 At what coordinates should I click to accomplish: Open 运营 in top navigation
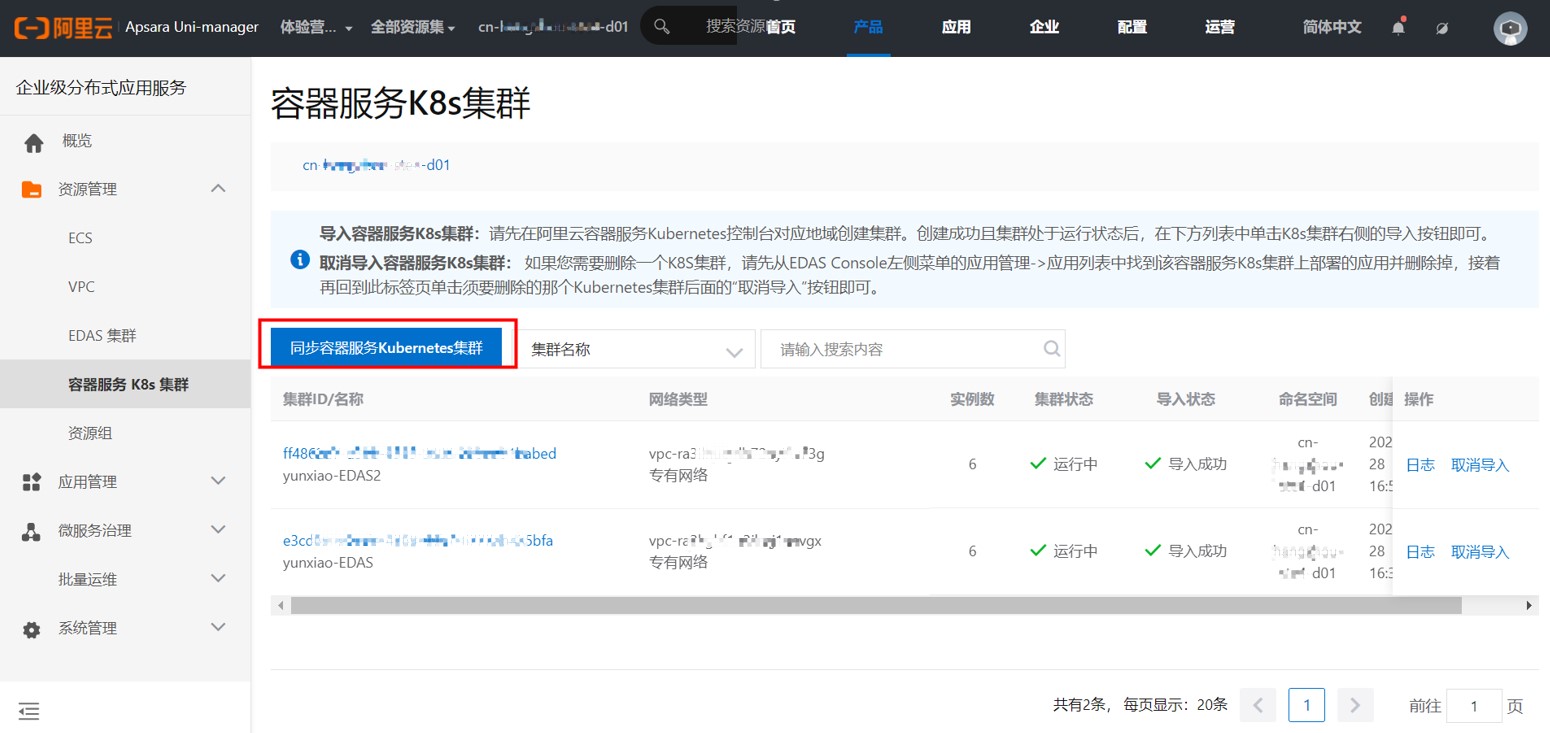point(1220,27)
